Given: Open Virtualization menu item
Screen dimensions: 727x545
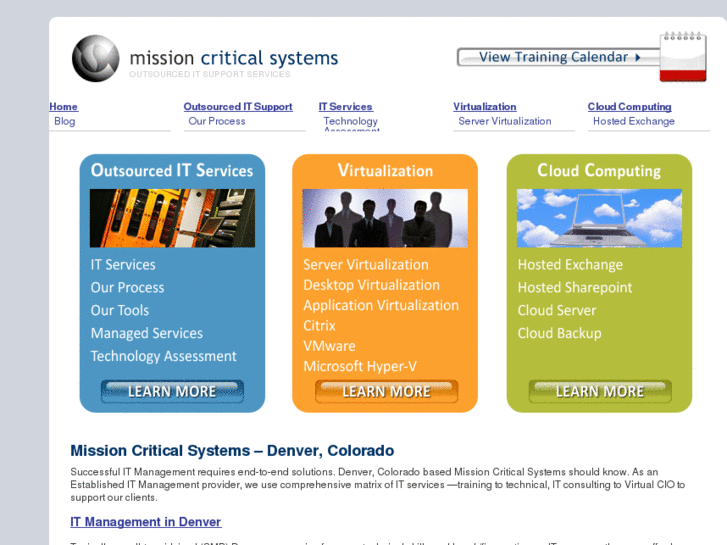Looking at the screenshot, I should click(x=485, y=107).
